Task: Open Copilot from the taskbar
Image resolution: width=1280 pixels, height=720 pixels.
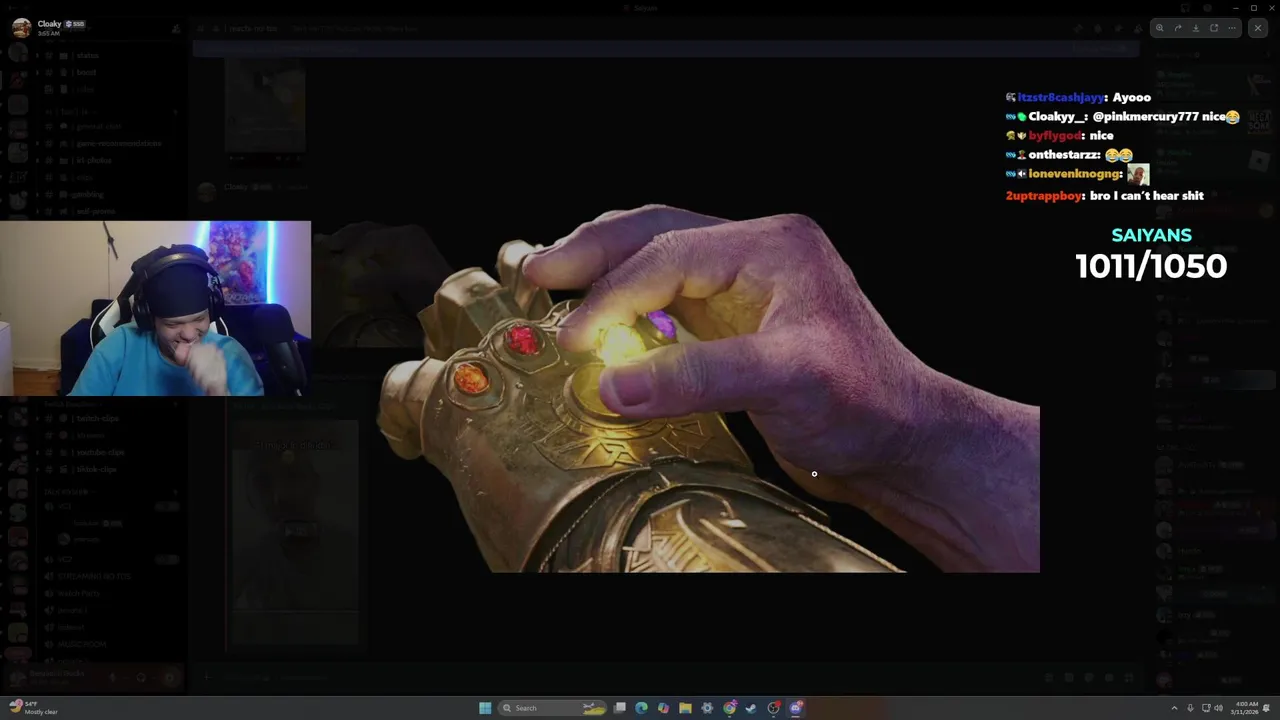Action: tap(663, 708)
